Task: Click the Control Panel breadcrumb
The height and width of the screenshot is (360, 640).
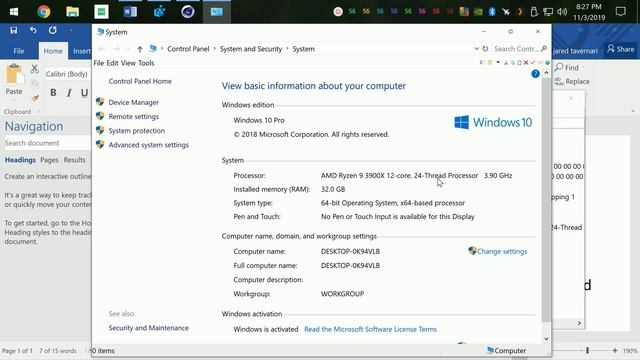Action: [188, 49]
